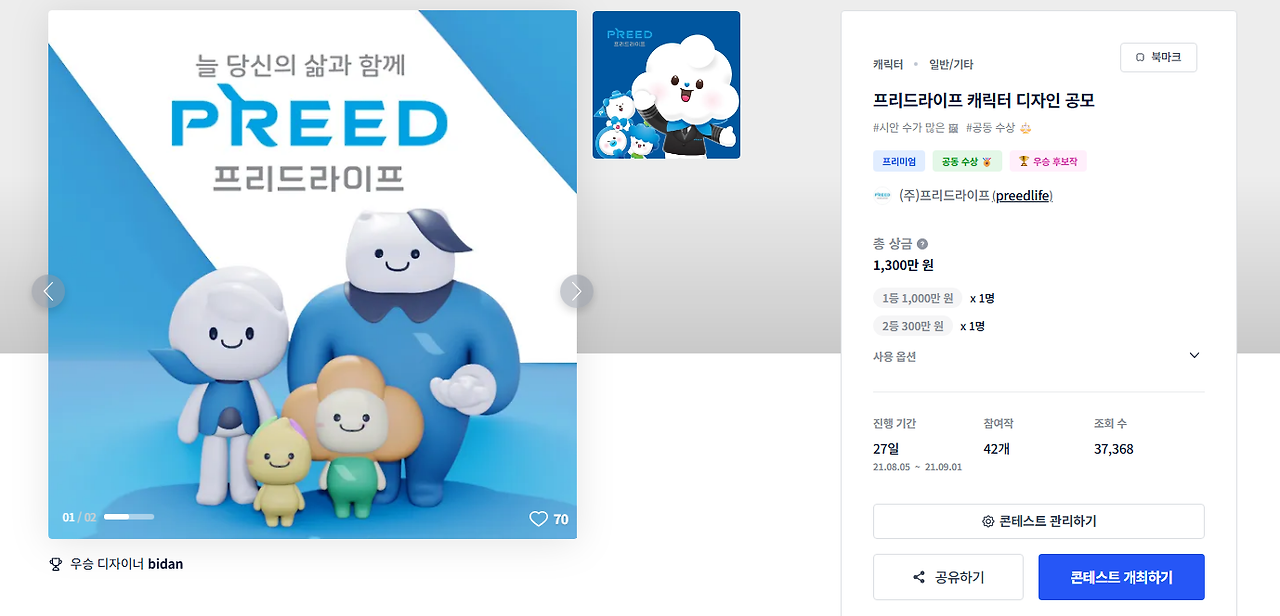Expand the 사용 옵션 chevron
1280x616 pixels.
tap(1194, 356)
